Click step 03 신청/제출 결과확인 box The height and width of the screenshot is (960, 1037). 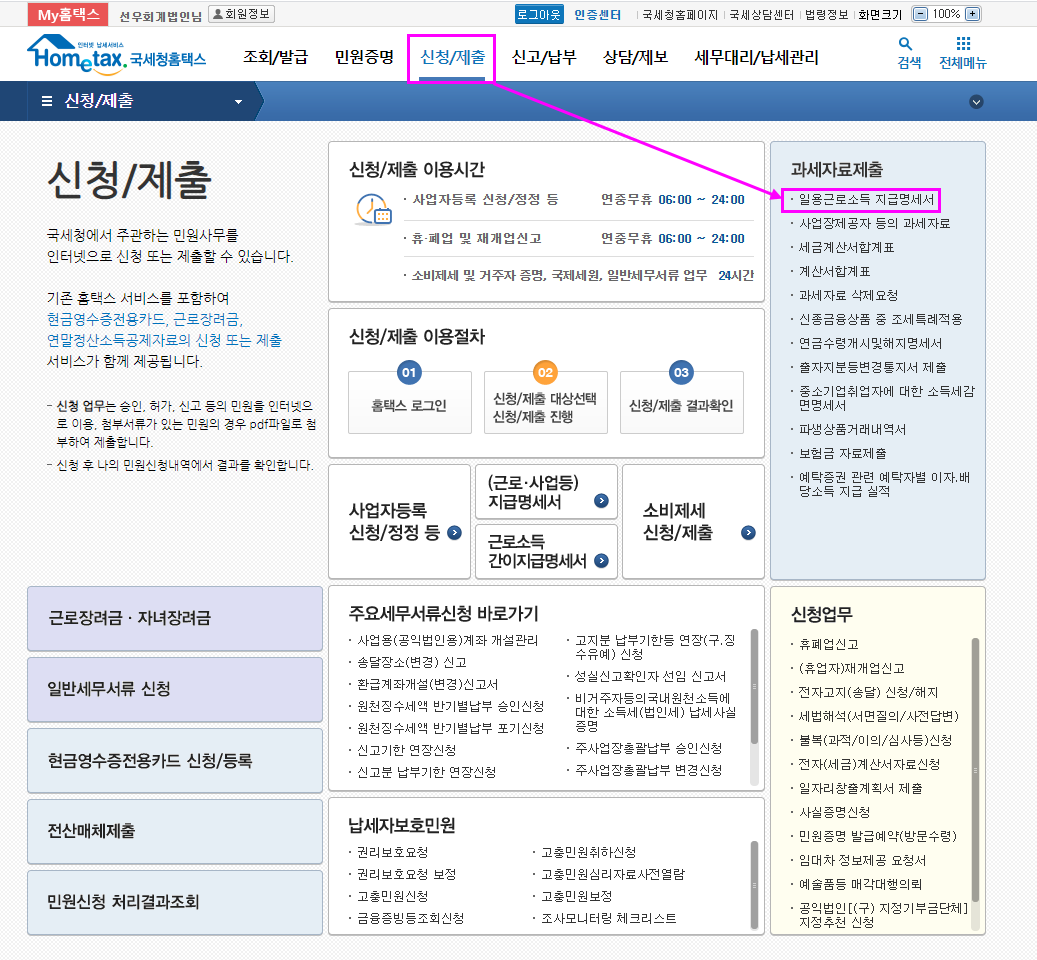coord(682,402)
